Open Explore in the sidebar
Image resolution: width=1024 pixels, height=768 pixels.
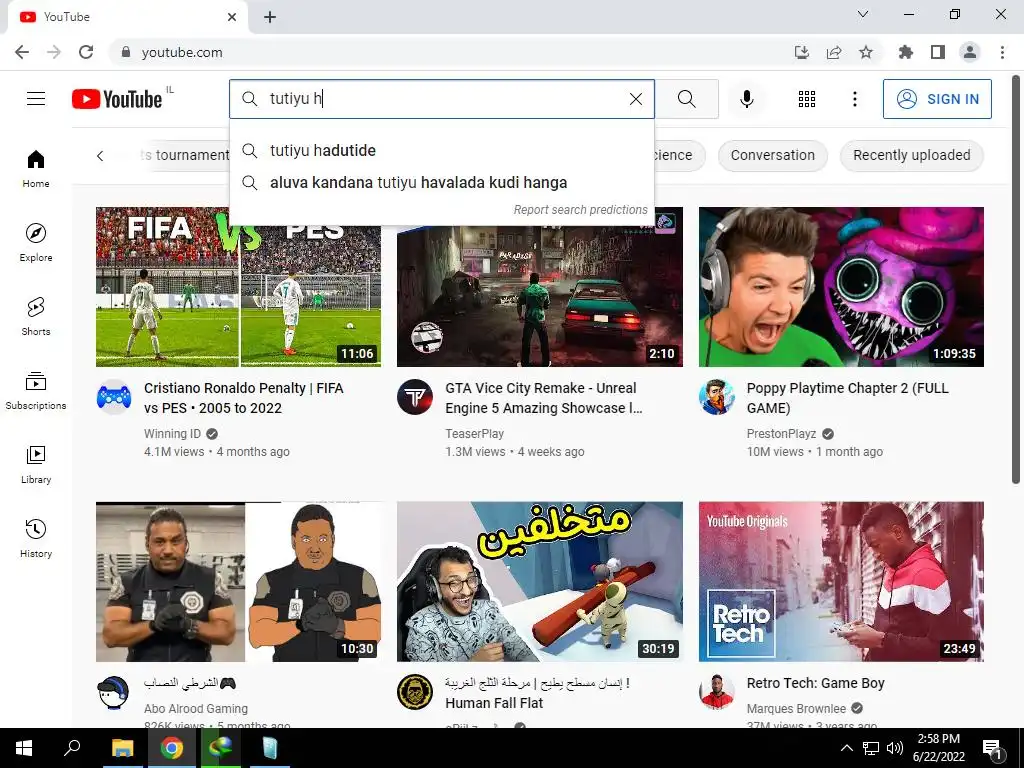(36, 242)
